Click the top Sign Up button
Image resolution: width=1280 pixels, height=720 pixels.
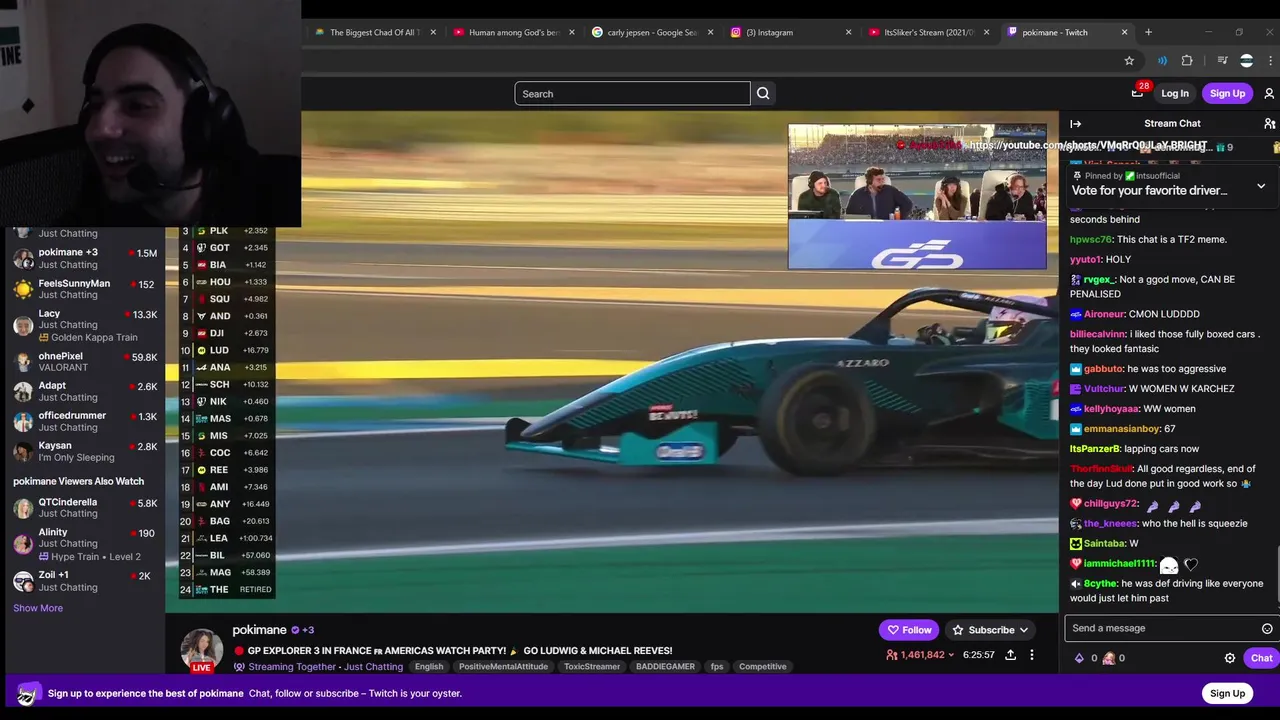pos(1227,93)
